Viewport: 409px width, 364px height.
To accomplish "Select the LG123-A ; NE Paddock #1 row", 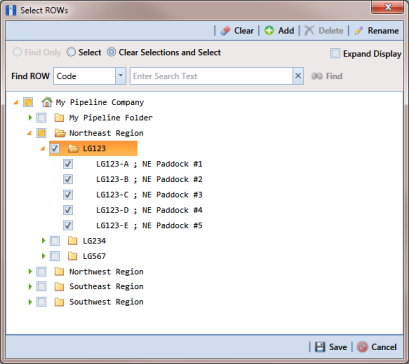I will click(x=149, y=164).
